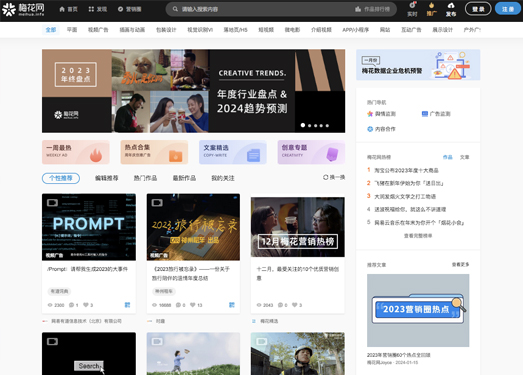Select the 视频广告 category tab
The height and width of the screenshot is (375, 523).
98,30
